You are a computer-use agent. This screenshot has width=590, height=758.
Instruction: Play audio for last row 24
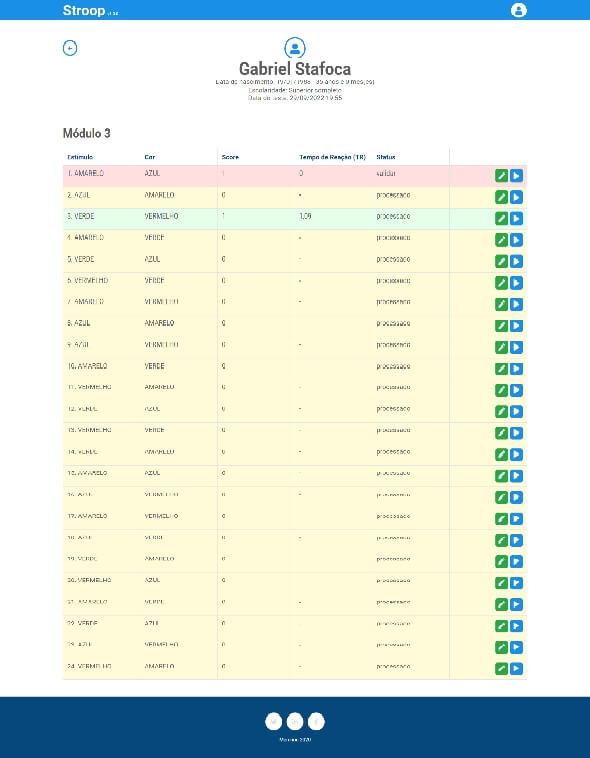tap(516, 669)
